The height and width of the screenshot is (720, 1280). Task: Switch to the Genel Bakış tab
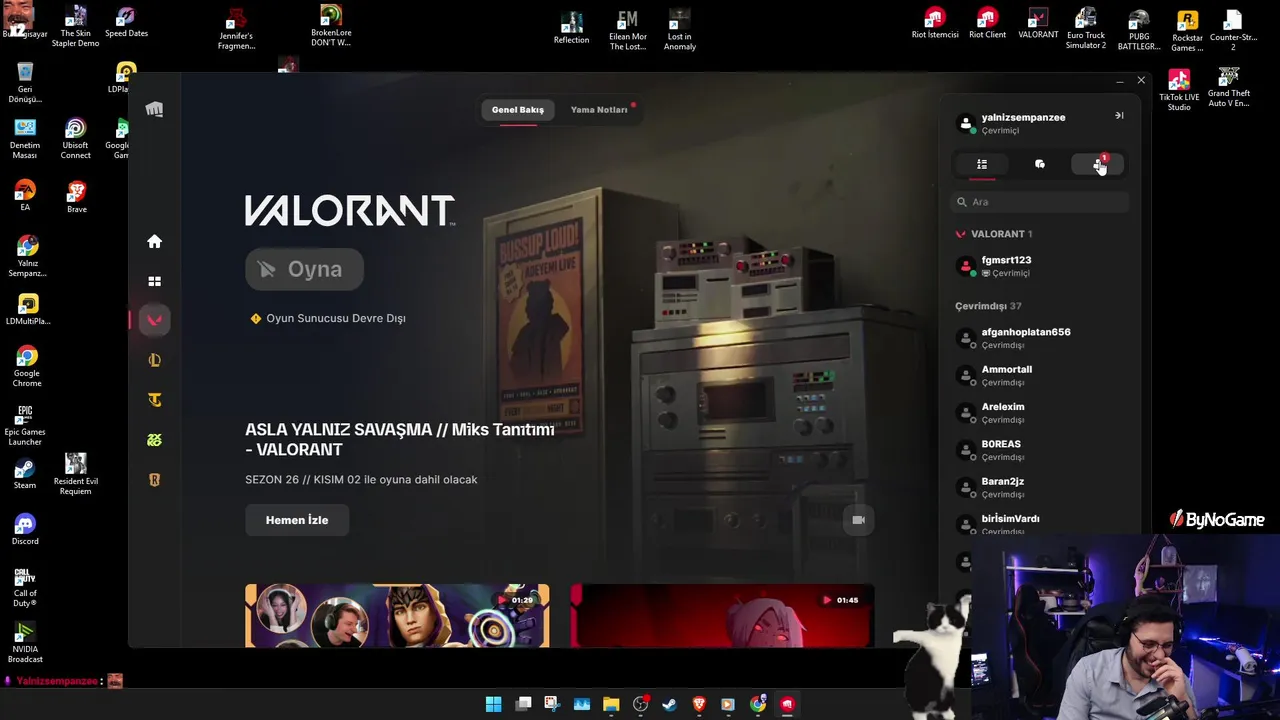(x=518, y=110)
